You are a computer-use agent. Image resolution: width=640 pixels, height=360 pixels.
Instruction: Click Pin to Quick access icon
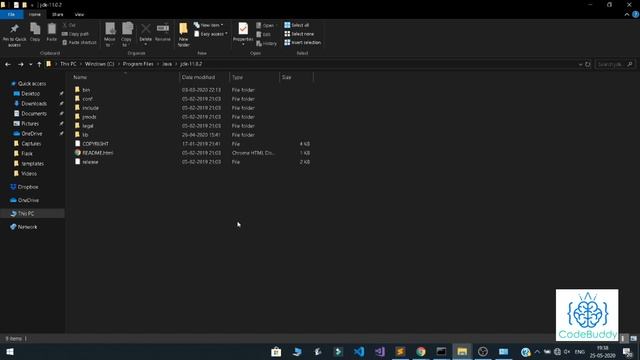point(14,35)
